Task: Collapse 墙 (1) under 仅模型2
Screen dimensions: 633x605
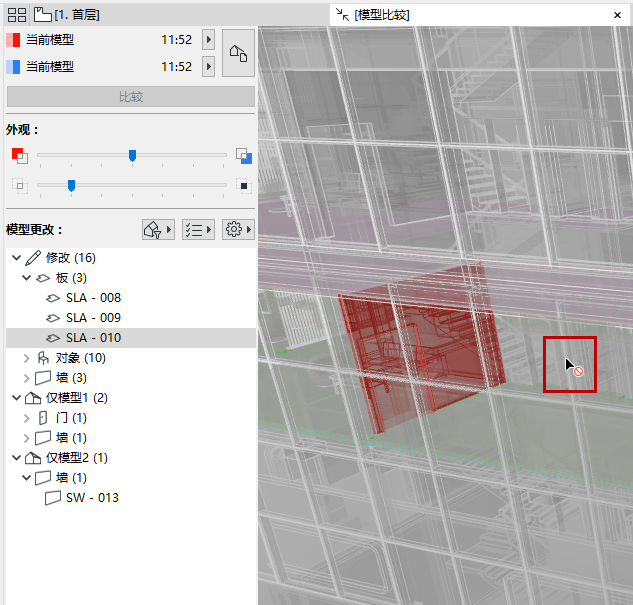Action: pyautogui.click(x=27, y=478)
